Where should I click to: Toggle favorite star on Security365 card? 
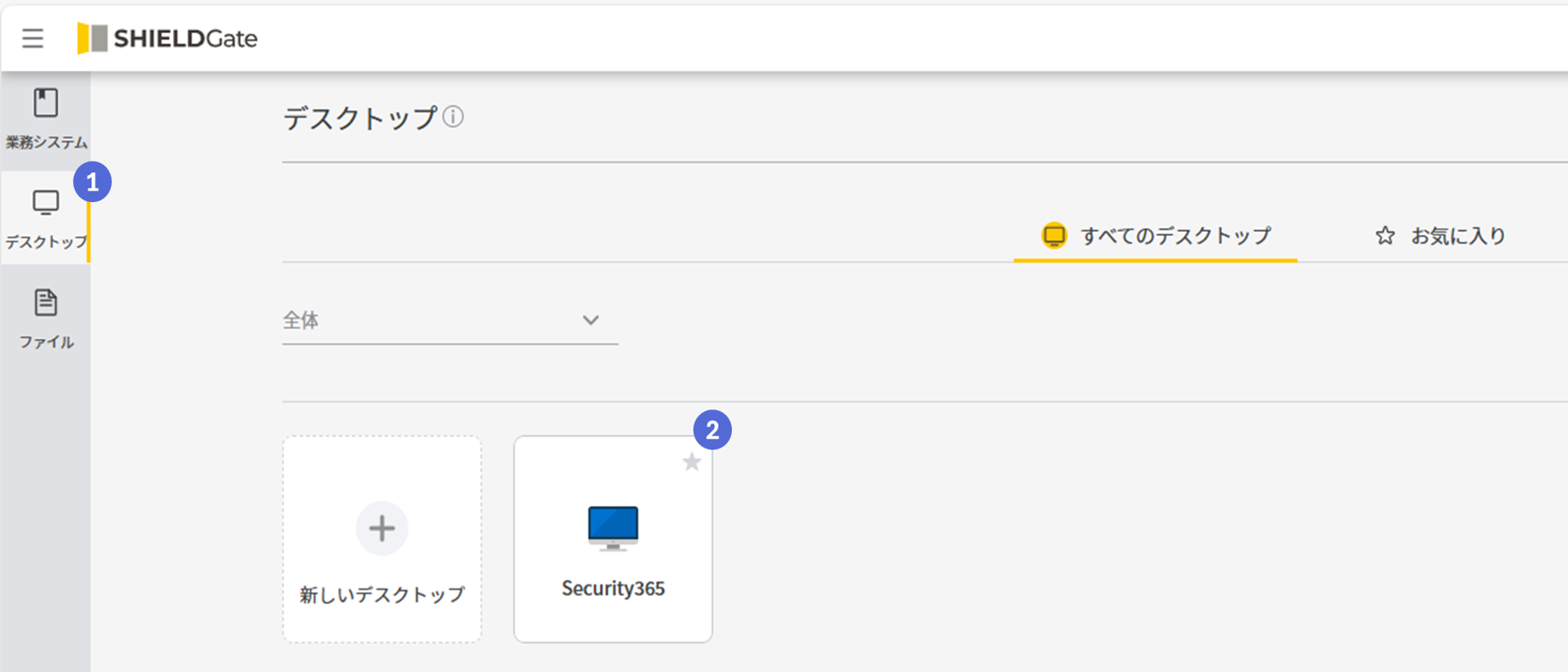(x=692, y=462)
